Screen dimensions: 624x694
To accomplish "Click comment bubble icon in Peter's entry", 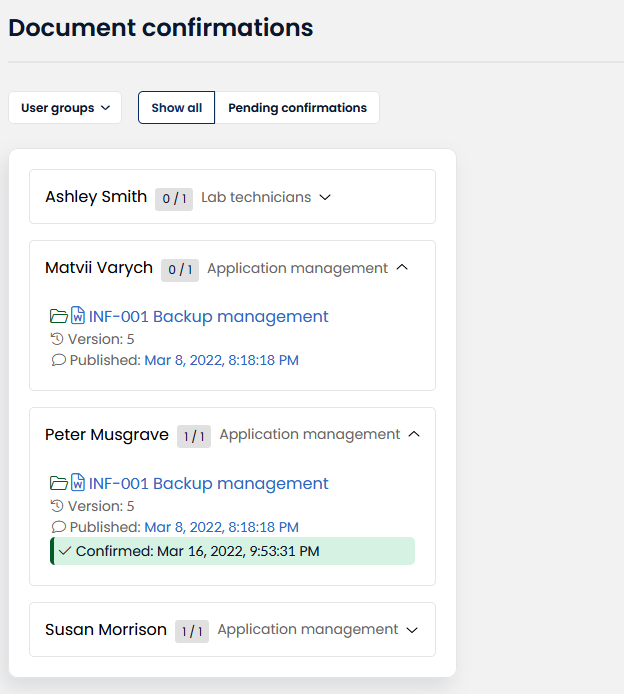I will (58, 527).
